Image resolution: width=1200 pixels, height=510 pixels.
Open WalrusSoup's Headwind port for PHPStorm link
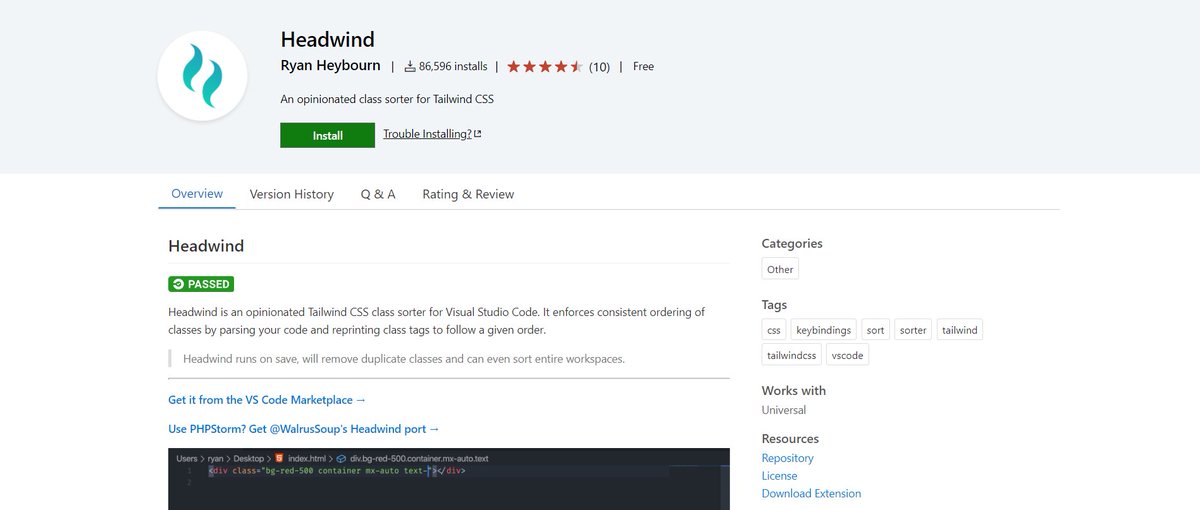click(304, 429)
